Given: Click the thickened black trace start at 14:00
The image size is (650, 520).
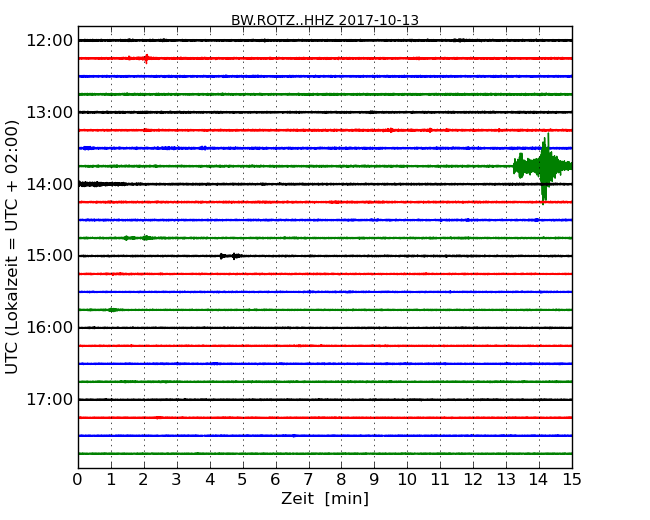Looking at the screenshot, I should [104, 184].
